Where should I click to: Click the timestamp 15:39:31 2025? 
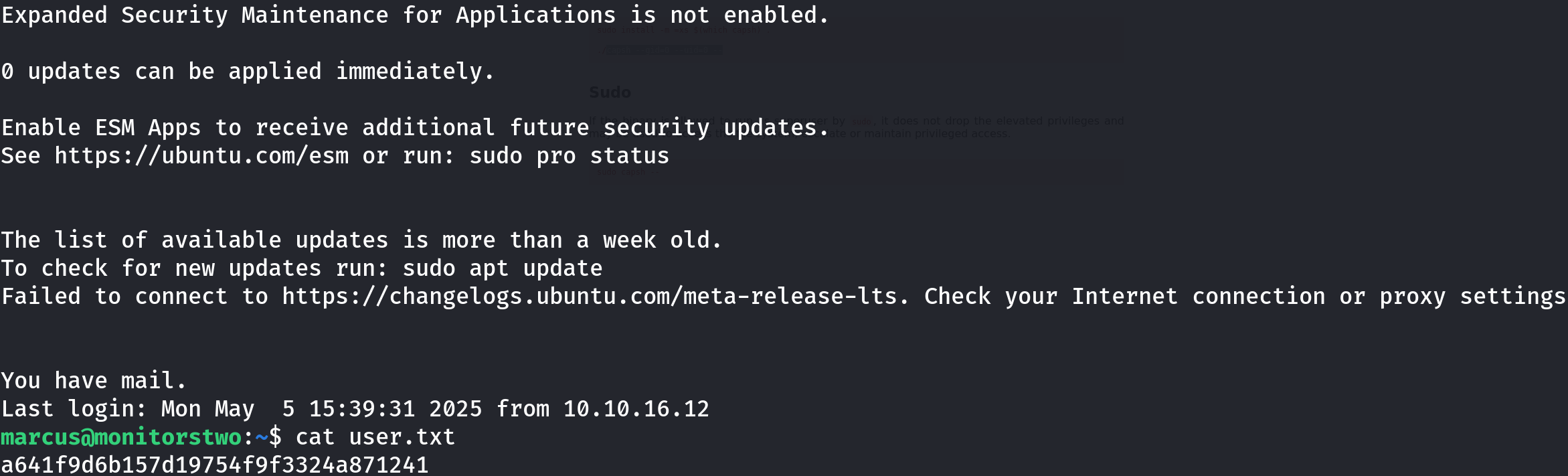pos(396,409)
